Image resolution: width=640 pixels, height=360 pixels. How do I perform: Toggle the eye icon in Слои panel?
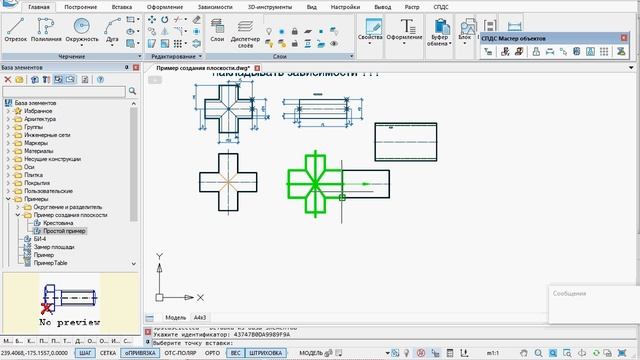click(334, 43)
